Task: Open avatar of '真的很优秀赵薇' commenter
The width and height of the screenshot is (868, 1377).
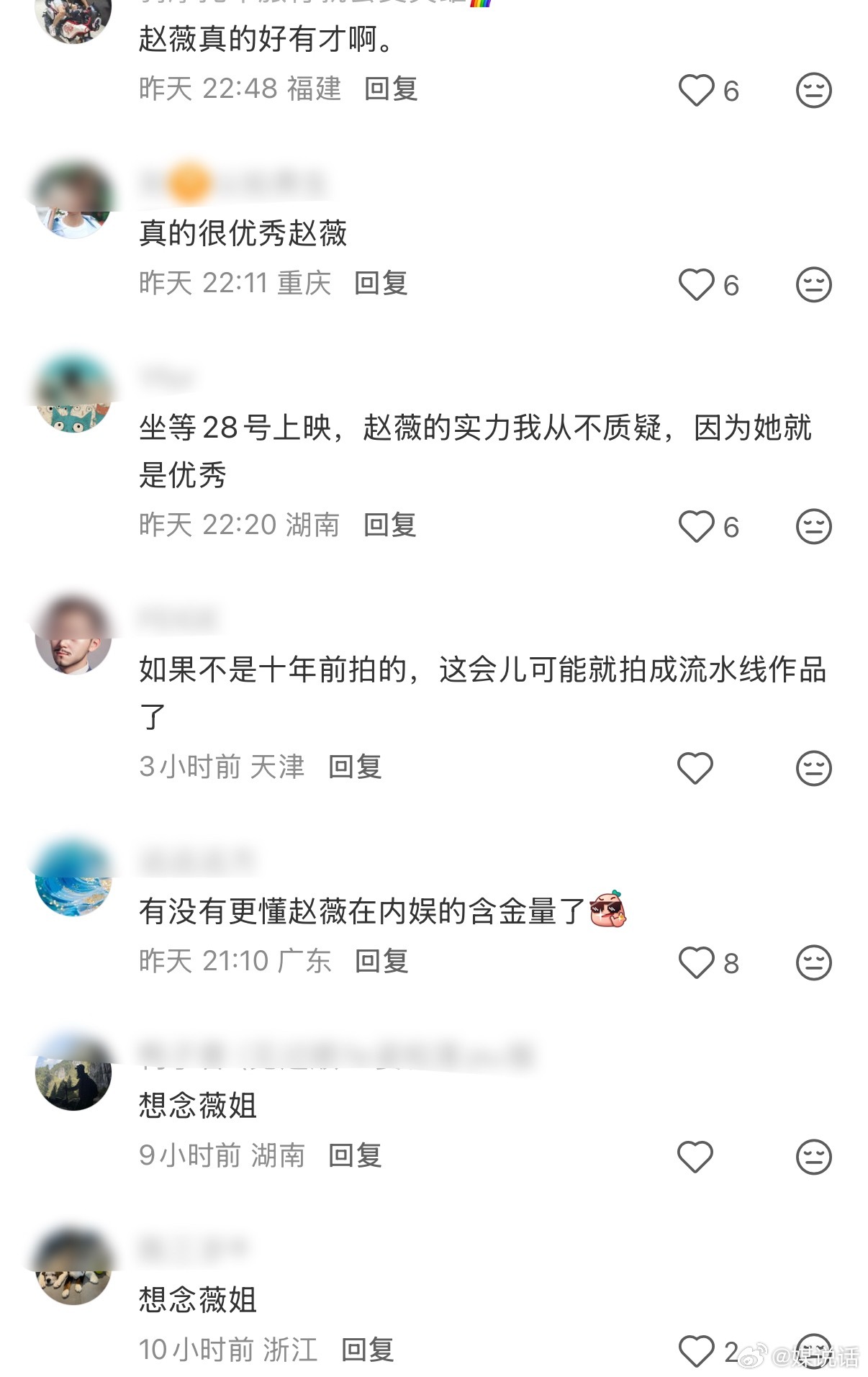Action: [x=73, y=200]
